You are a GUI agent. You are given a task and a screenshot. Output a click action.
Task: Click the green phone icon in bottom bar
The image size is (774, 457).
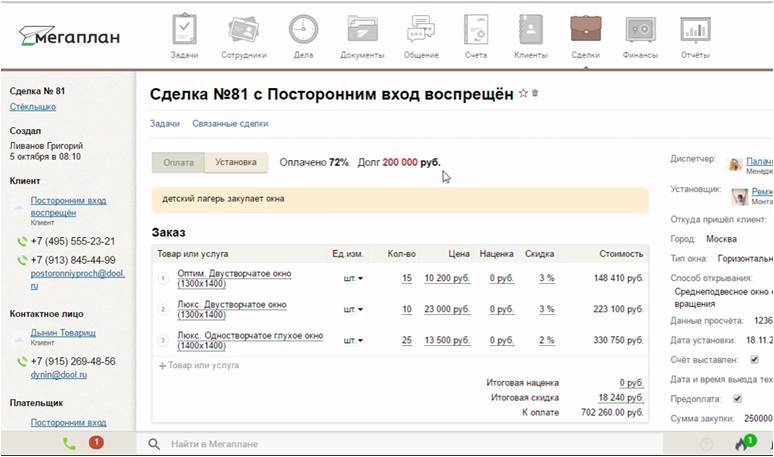(69, 443)
